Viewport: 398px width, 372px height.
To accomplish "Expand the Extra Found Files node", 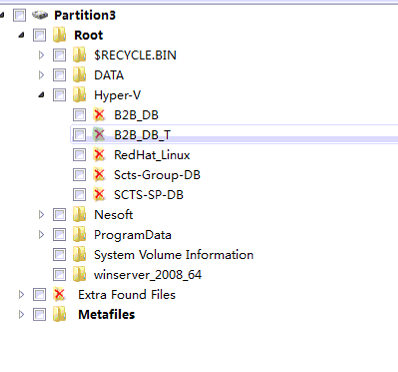I will 21,295.
